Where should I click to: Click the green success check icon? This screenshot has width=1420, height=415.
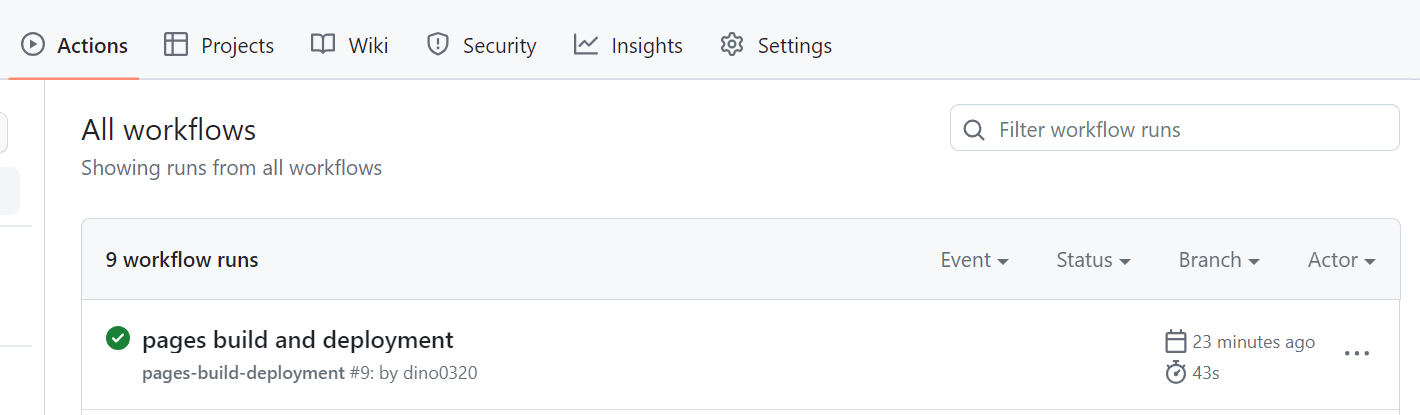[118, 339]
